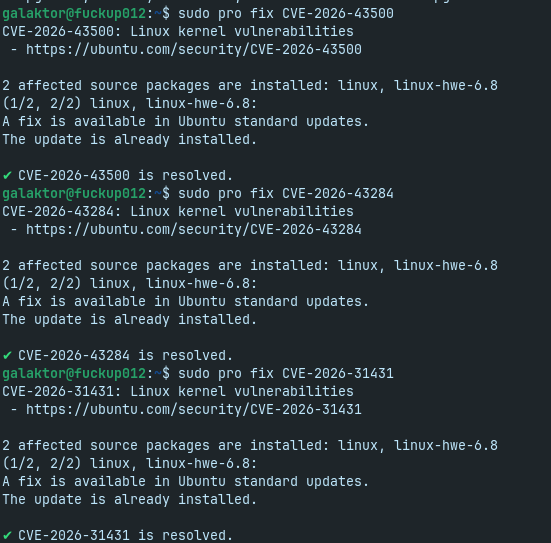Click the command 'sudo pro fix CVE-2026-31431'

286,374
